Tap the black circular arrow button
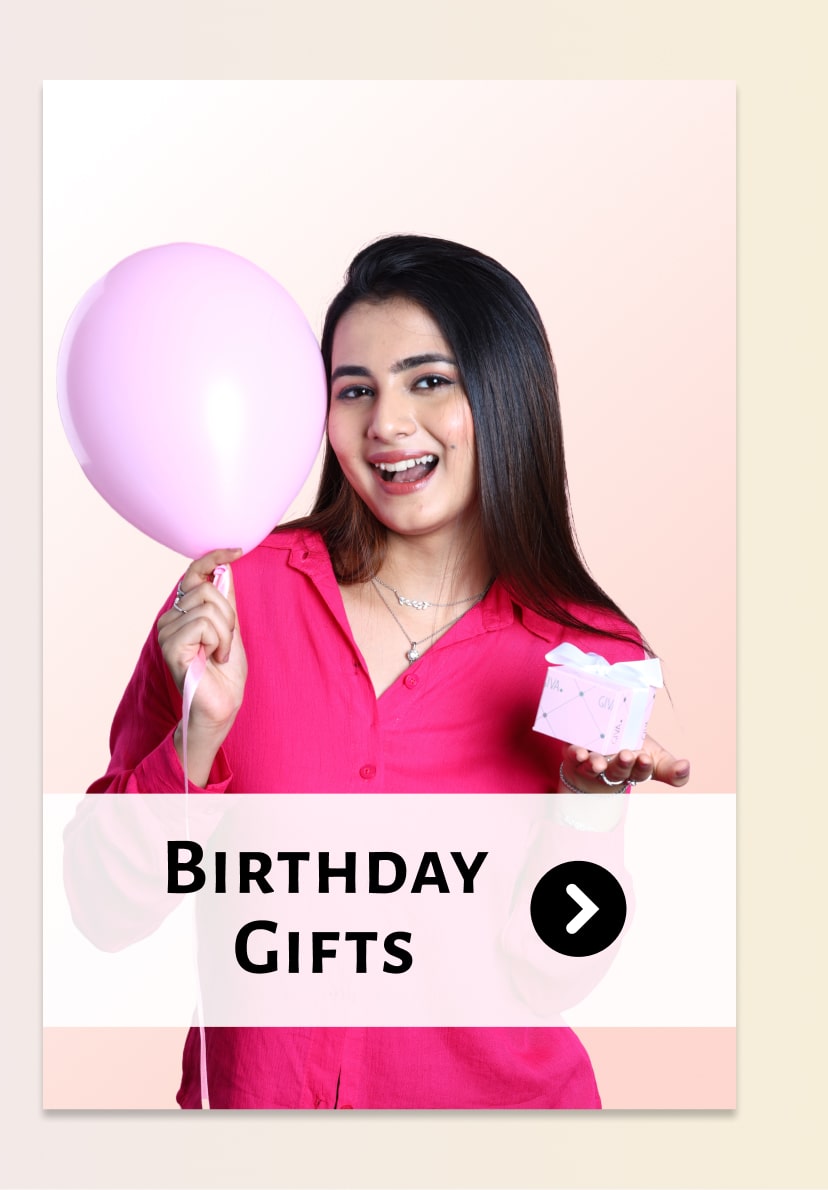Screen dimensions: 828x1190 pos(578,908)
